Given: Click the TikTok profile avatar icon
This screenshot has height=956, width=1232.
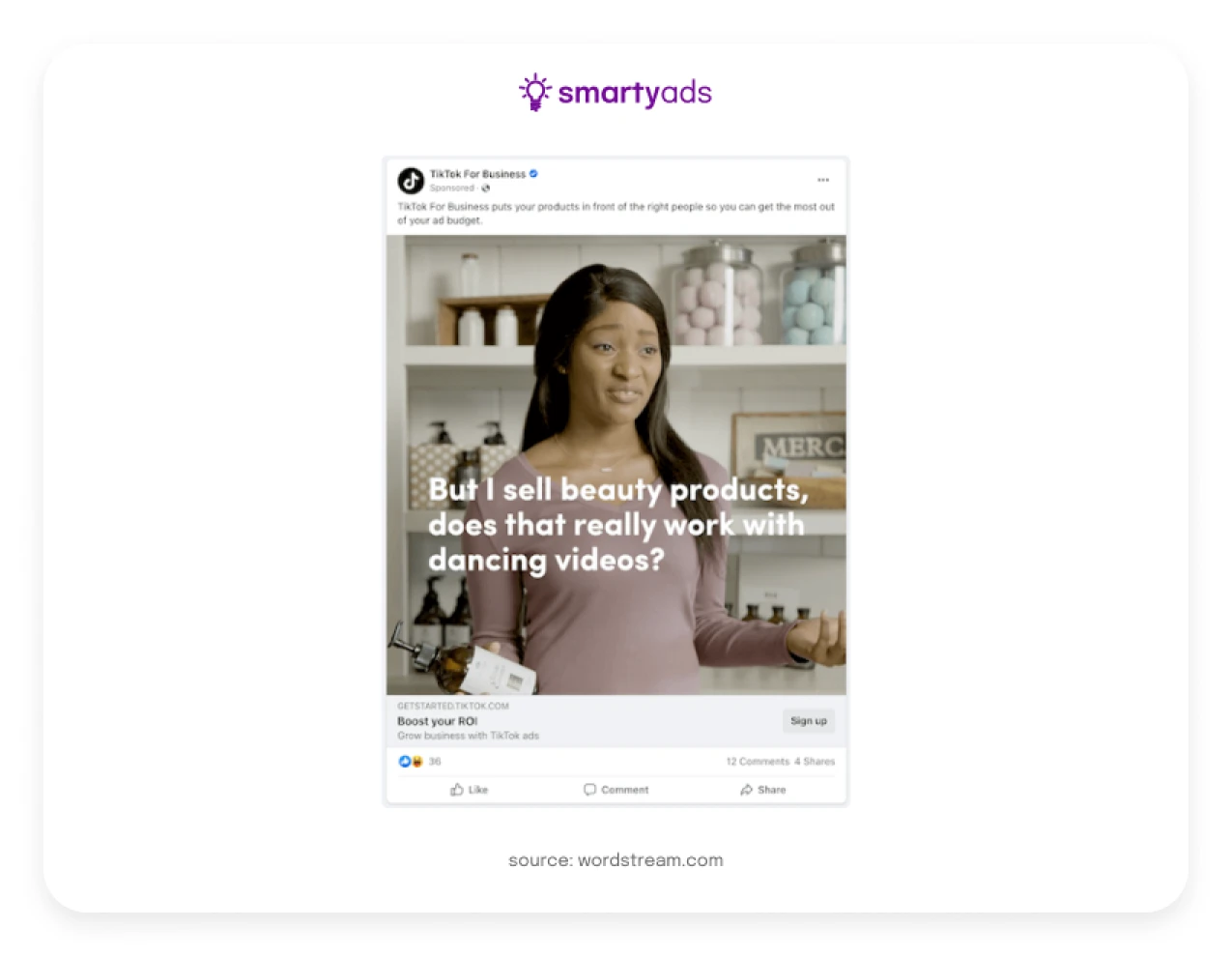Looking at the screenshot, I should click(411, 181).
